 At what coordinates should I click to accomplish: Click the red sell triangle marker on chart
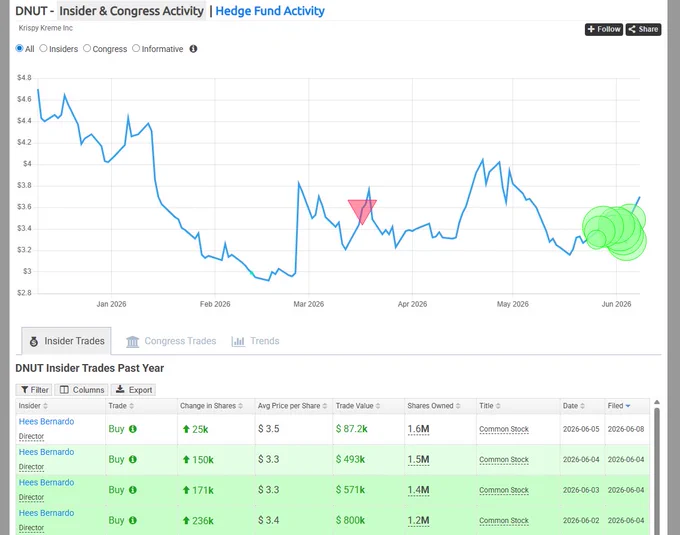click(x=362, y=210)
